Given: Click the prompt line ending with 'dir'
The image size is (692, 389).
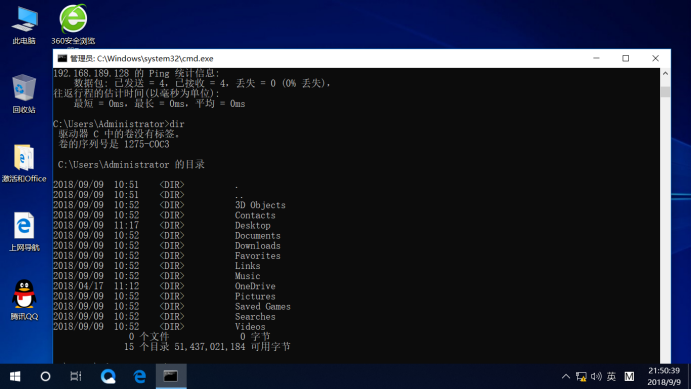Looking at the screenshot, I should tap(119, 124).
